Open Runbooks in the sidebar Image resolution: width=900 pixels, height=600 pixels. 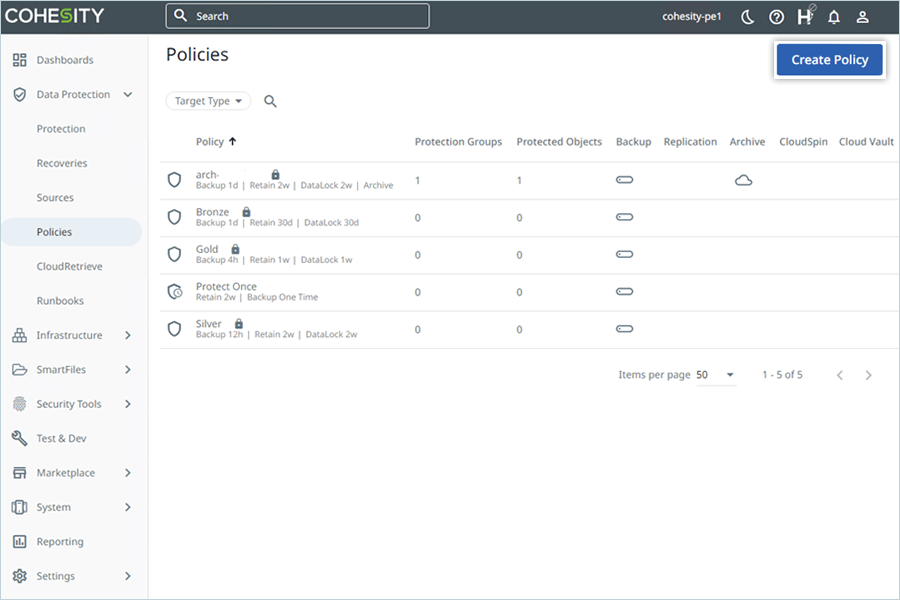tap(60, 301)
